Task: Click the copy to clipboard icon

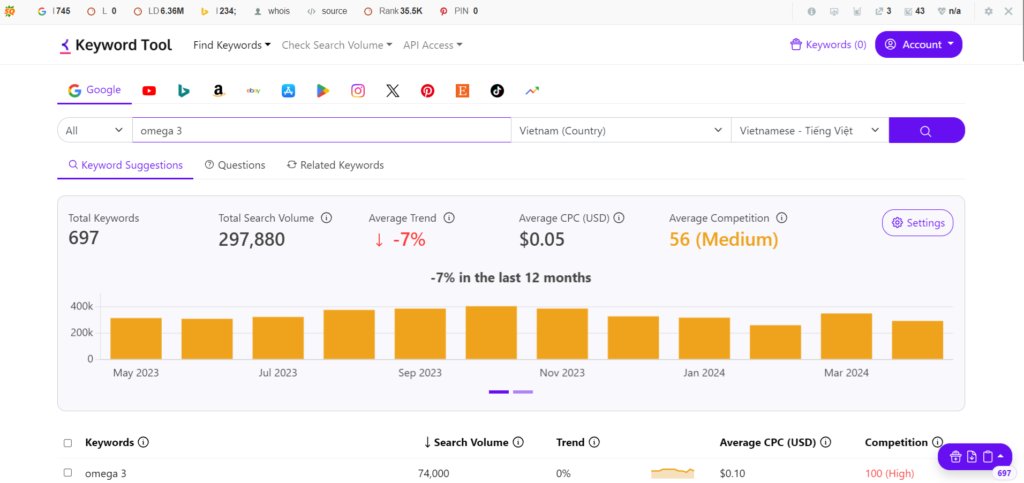Action: tap(987, 456)
